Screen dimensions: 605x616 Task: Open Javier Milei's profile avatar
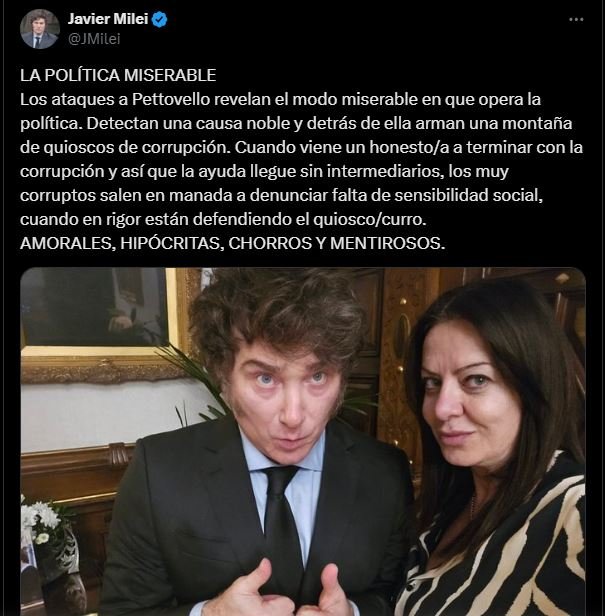point(40,29)
